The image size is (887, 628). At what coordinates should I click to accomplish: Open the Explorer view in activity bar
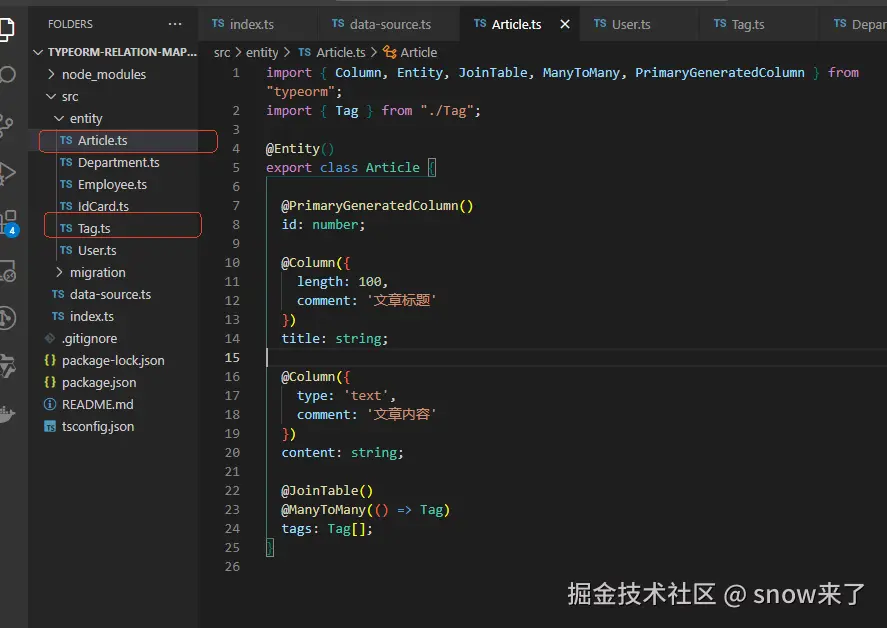pos(7,28)
